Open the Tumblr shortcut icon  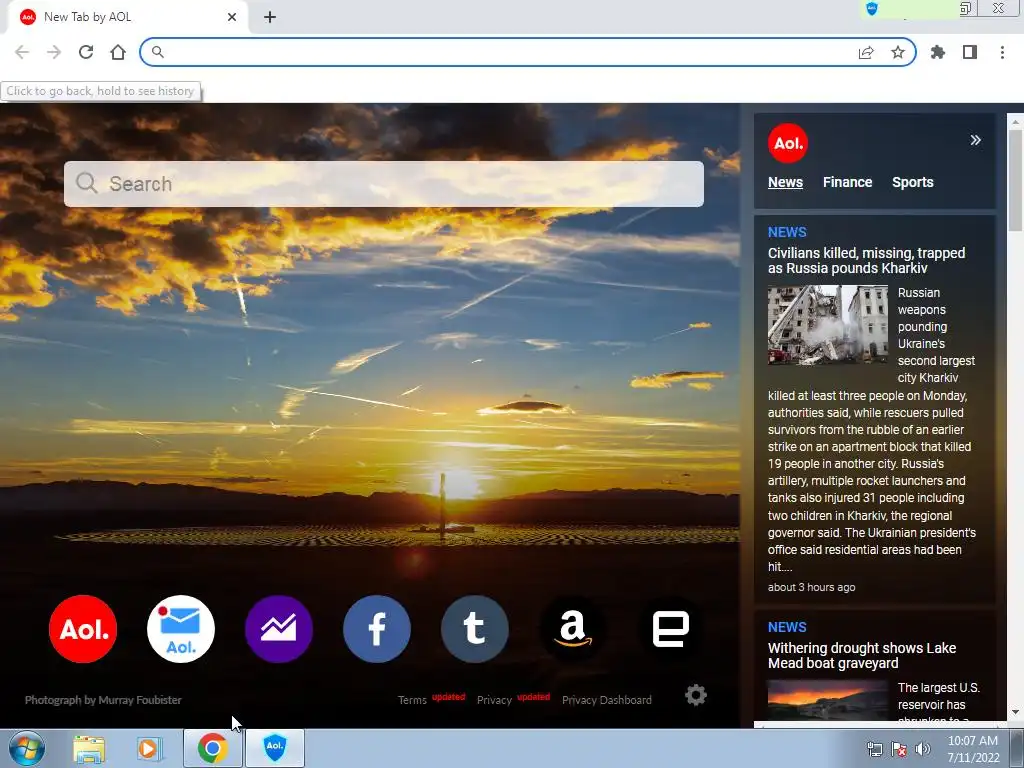(475, 629)
